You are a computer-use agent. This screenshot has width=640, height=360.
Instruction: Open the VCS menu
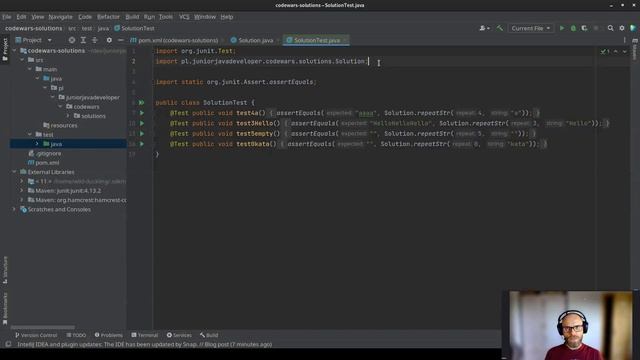tap(184, 17)
